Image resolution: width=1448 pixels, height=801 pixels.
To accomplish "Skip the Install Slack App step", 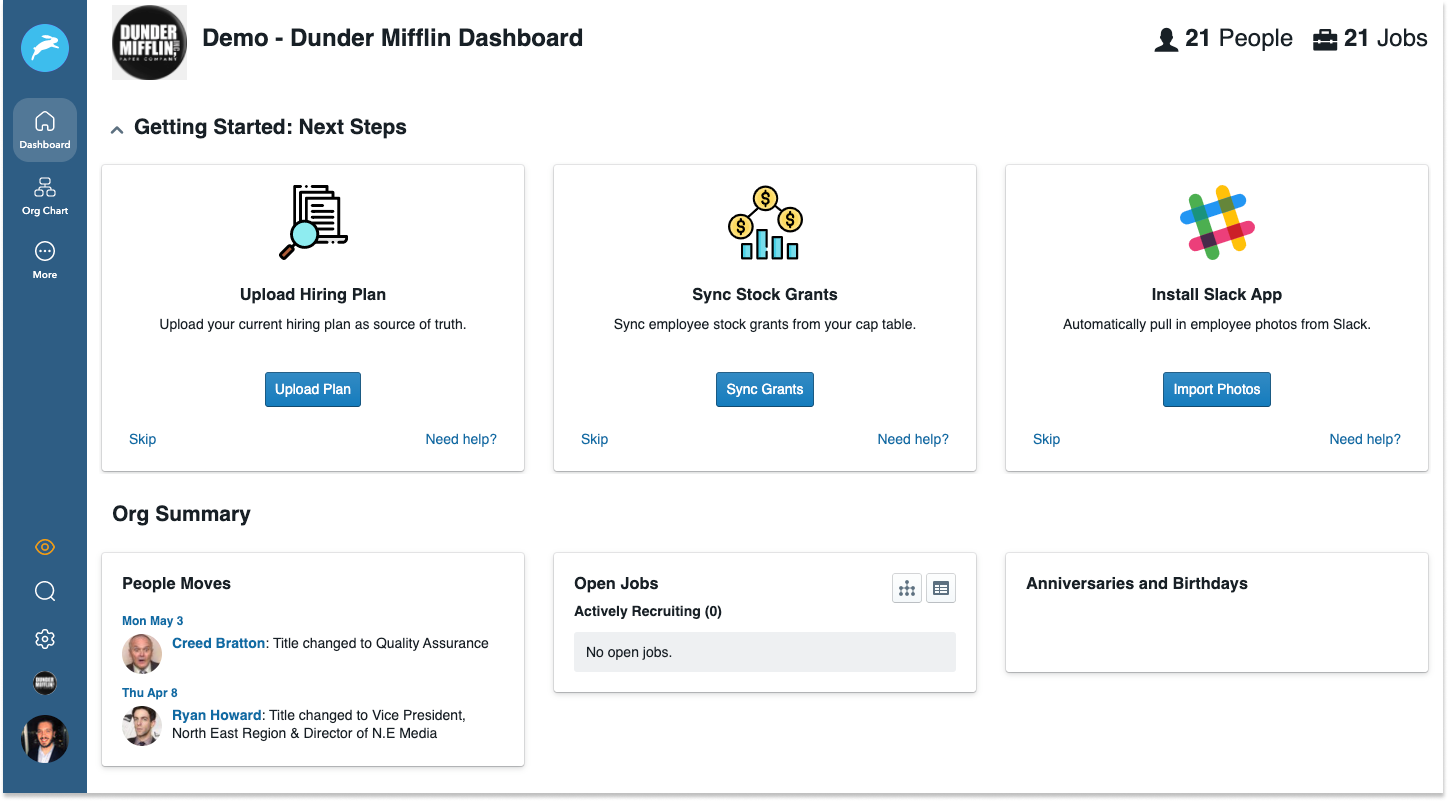I will [1047, 439].
